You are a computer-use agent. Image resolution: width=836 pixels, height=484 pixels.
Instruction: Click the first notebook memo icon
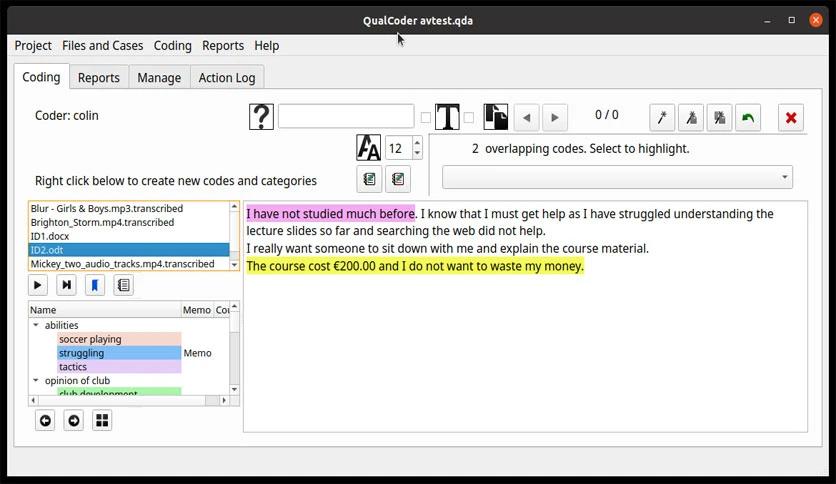tap(369, 179)
